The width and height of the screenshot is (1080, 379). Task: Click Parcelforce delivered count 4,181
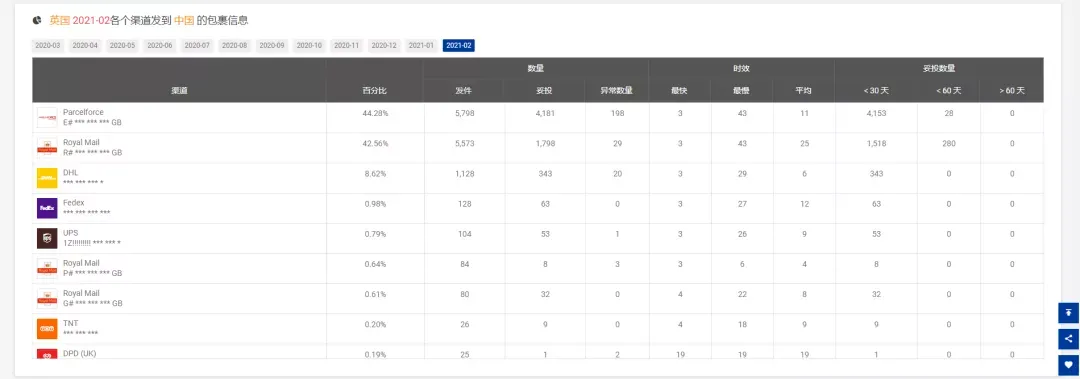(544, 113)
